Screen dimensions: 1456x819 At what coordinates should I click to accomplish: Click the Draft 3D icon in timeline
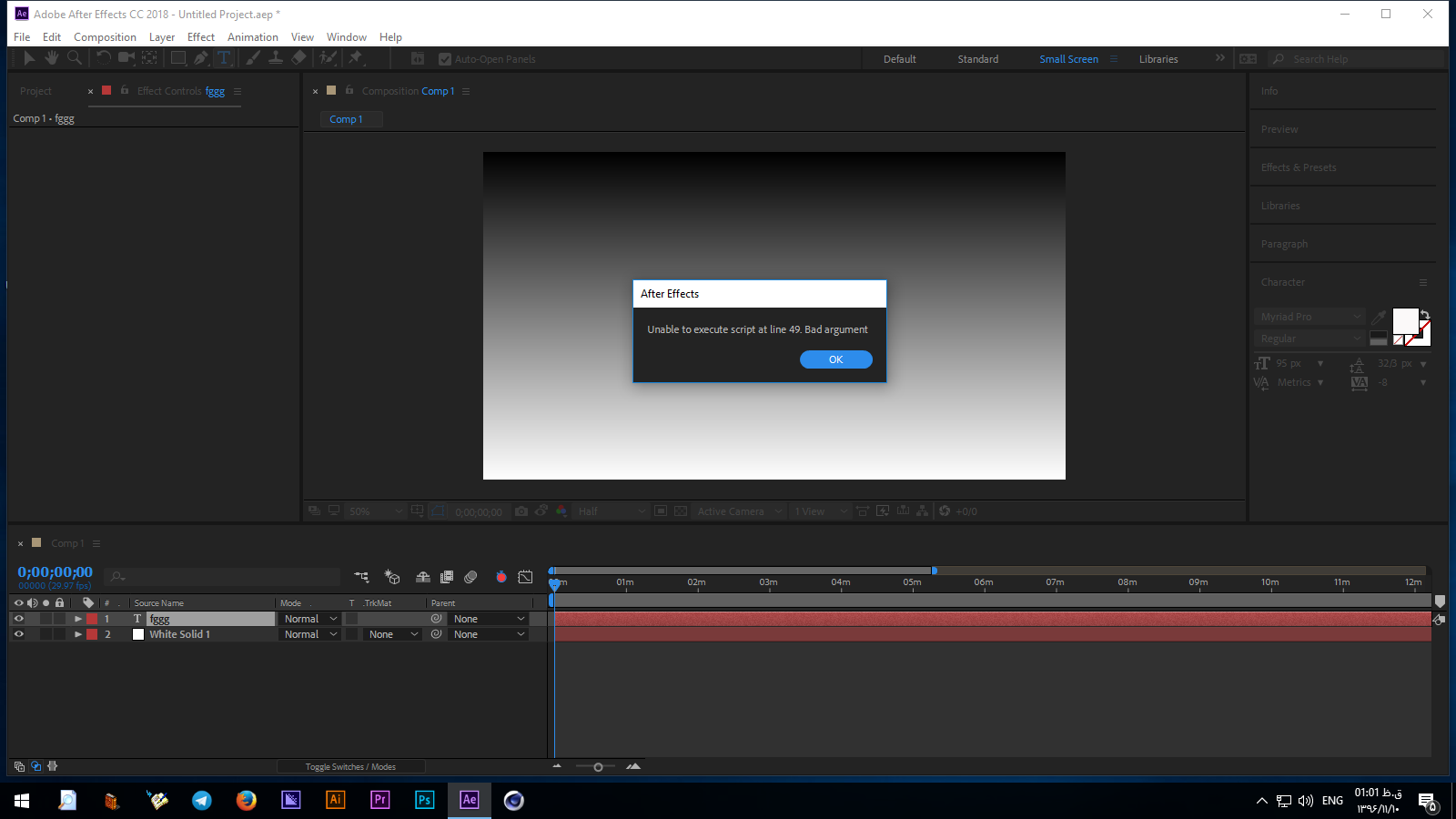[392, 577]
